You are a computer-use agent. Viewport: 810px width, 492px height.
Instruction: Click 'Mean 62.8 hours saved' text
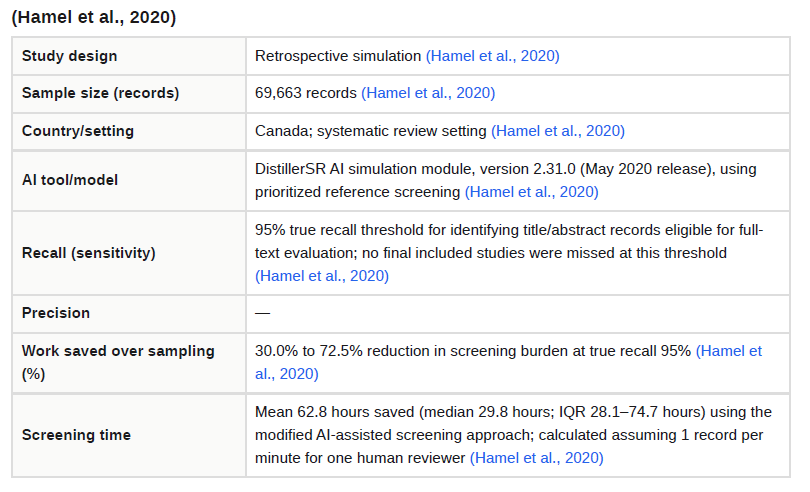pyautogui.click(x=335, y=412)
